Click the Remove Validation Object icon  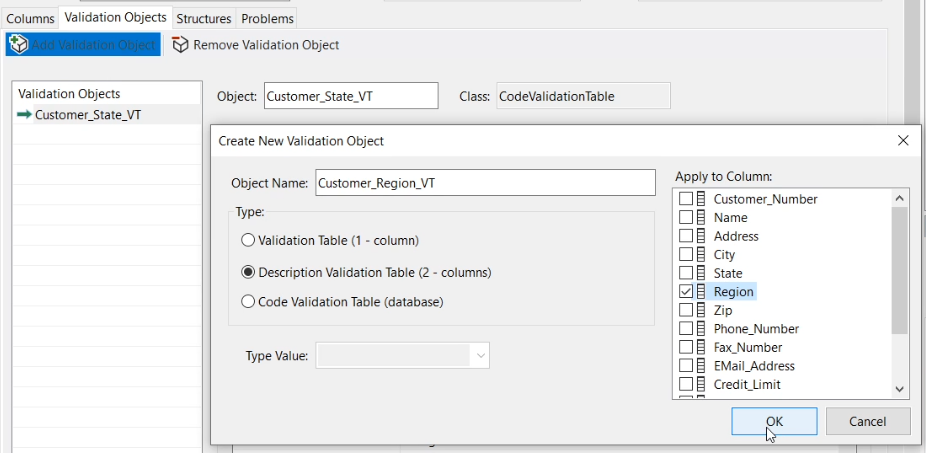(x=180, y=45)
